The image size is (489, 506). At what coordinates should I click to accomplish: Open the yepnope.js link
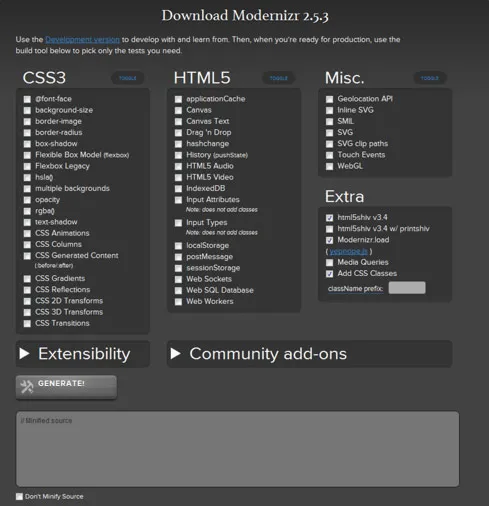coord(349,251)
